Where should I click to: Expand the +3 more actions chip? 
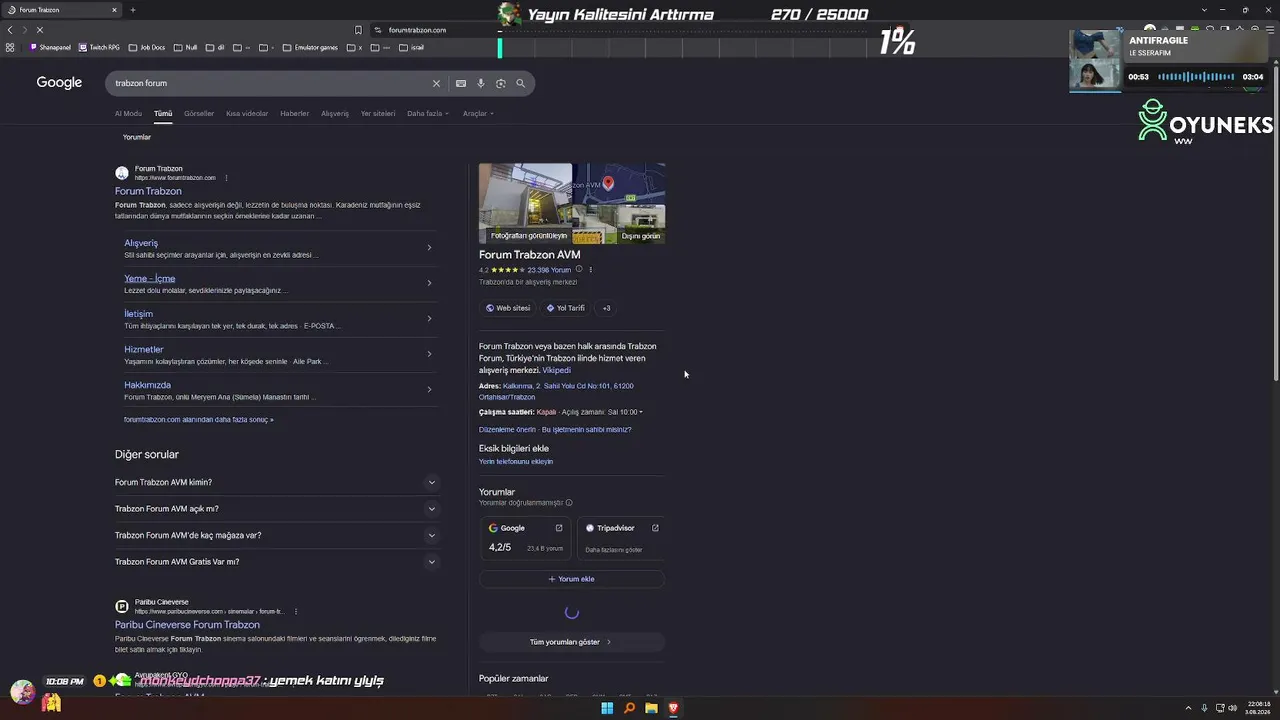(x=606, y=308)
